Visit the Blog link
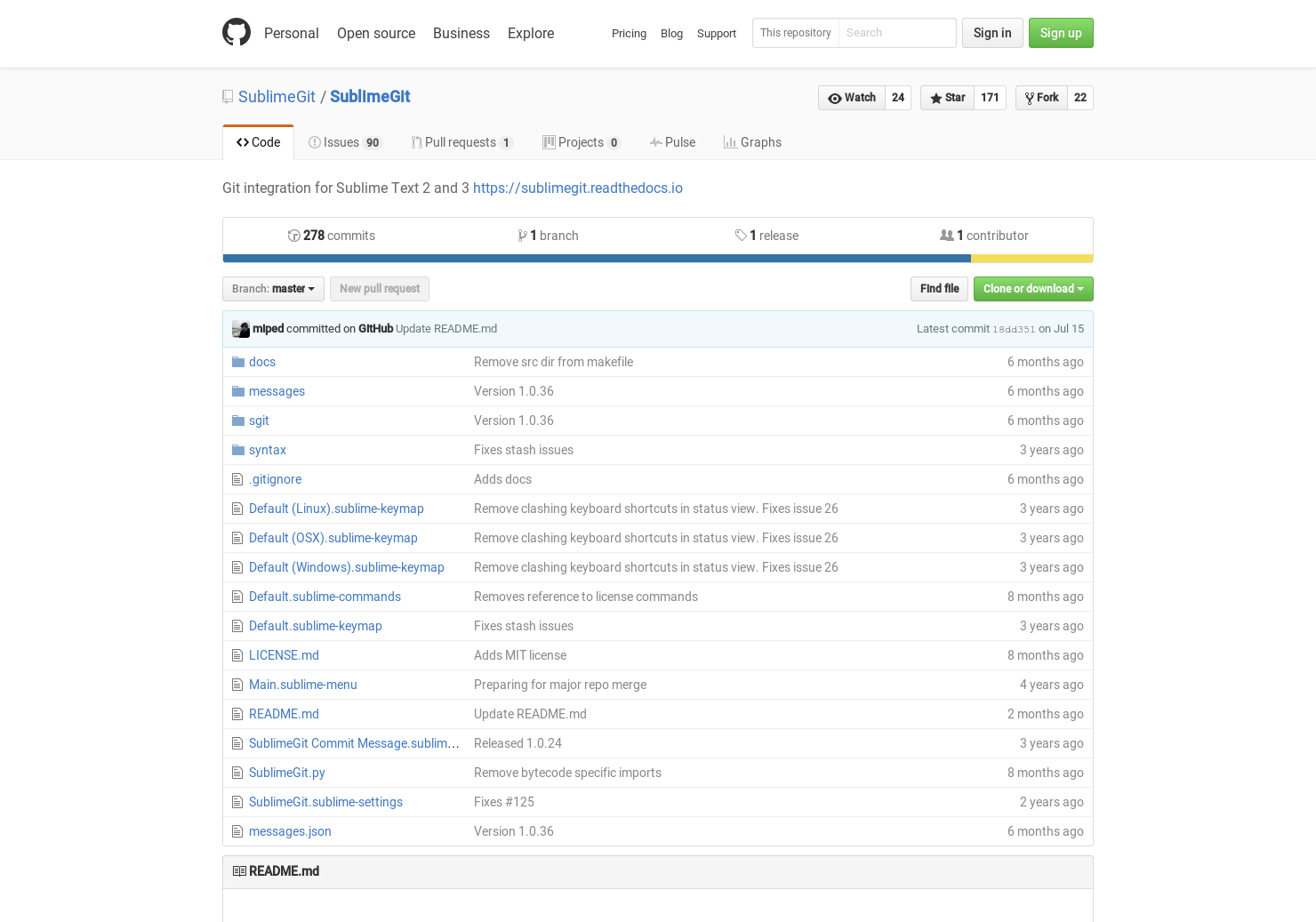 pos(671,33)
